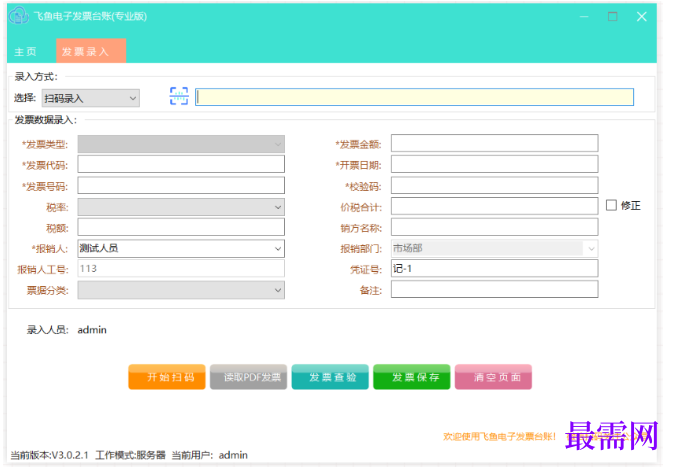The height and width of the screenshot is (467, 677).
Task: Click the QR scan icon beside the input box
Action: pyautogui.click(x=179, y=96)
